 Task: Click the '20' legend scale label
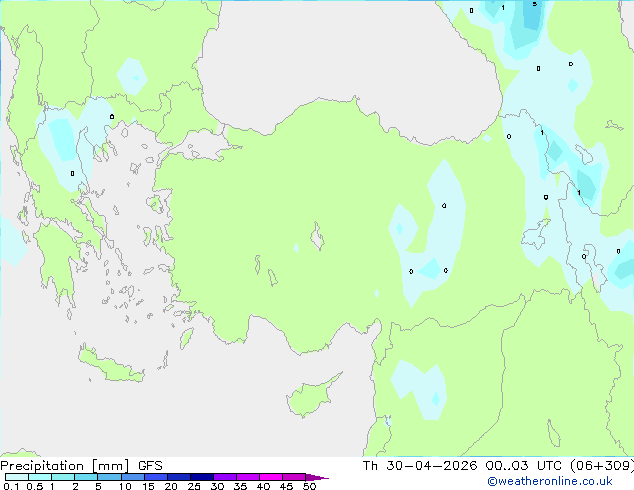point(171,486)
